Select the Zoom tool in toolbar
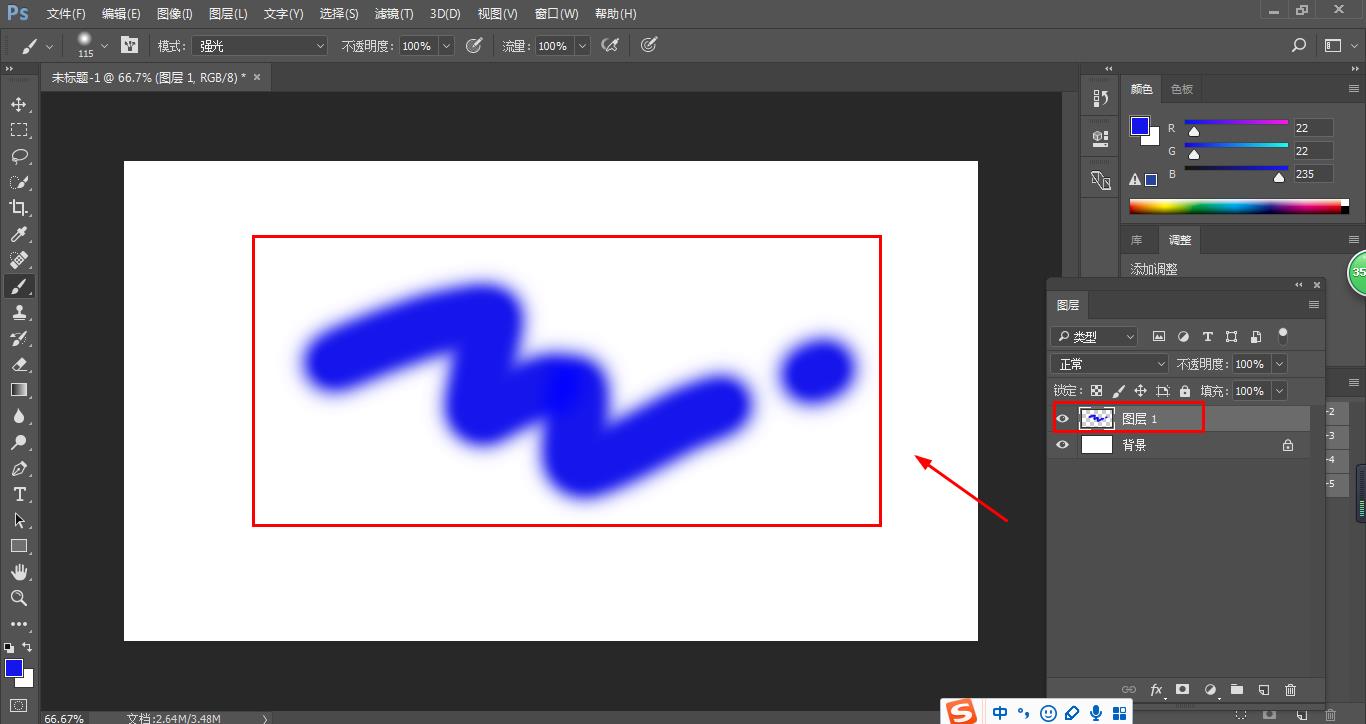 click(x=19, y=598)
